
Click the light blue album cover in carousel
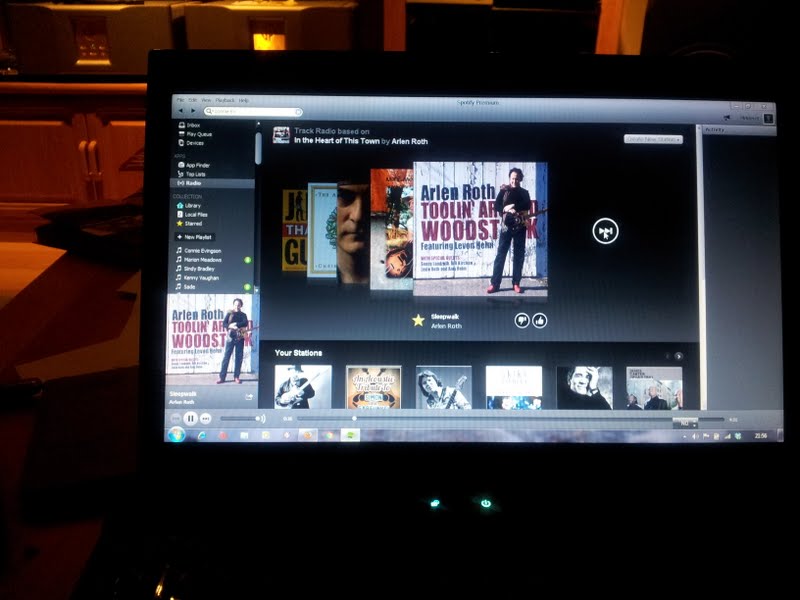coord(322,230)
